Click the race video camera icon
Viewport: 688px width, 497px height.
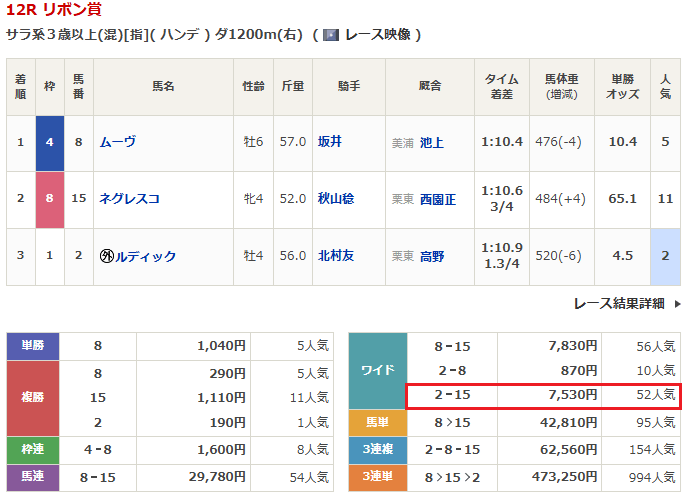(x=331, y=35)
